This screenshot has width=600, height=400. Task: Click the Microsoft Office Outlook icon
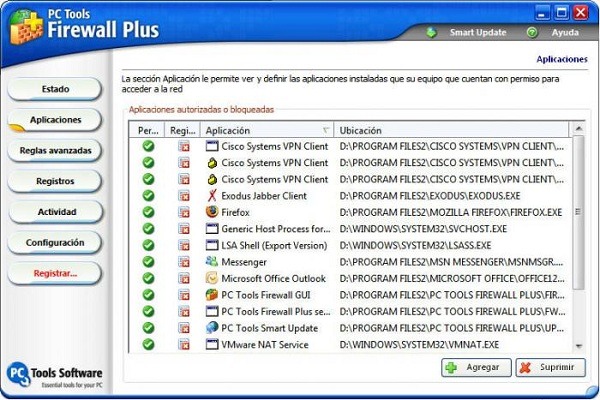pos(212,278)
